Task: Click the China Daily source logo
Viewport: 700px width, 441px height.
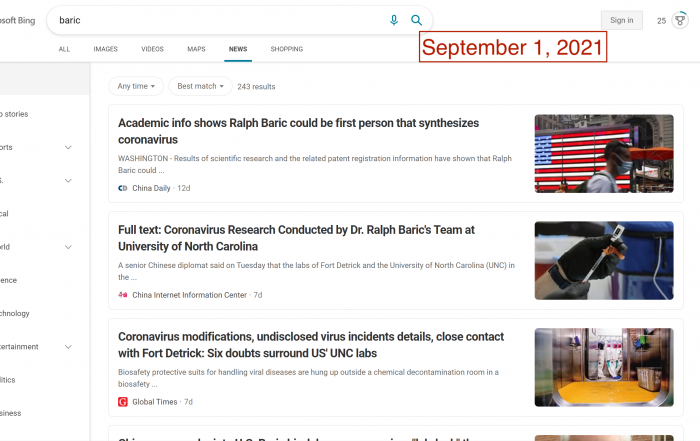Action: tap(123, 188)
